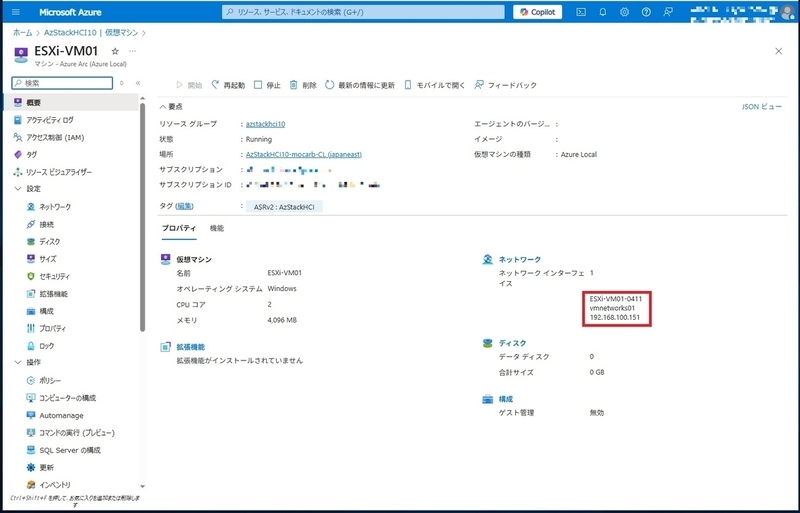800x513 pixels.
Task: Click the 停止 toolbar button
Action: tap(267, 85)
